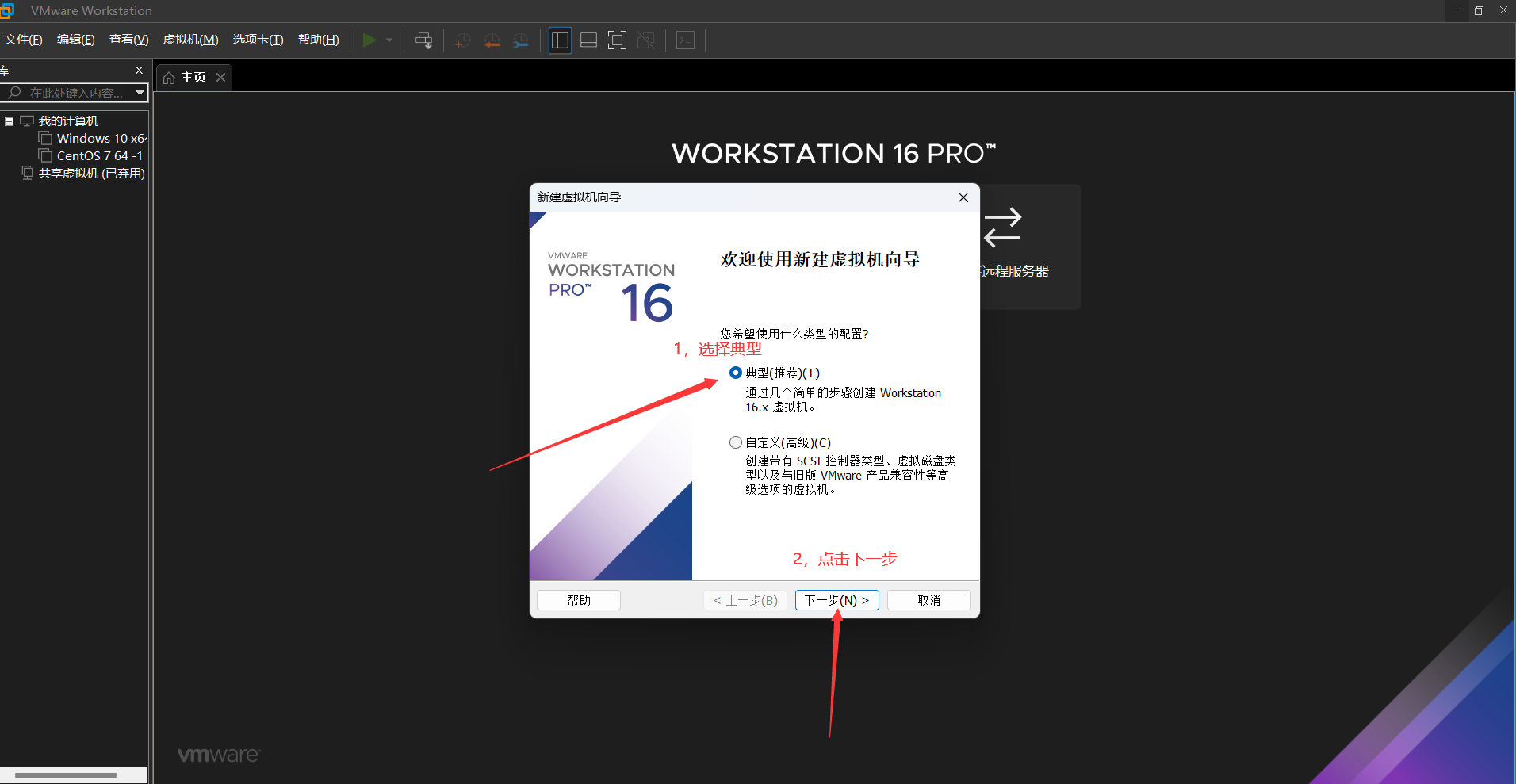Click the 上一步(B) button
Image resolution: width=1516 pixels, height=784 pixels.
click(x=745, y=600)
